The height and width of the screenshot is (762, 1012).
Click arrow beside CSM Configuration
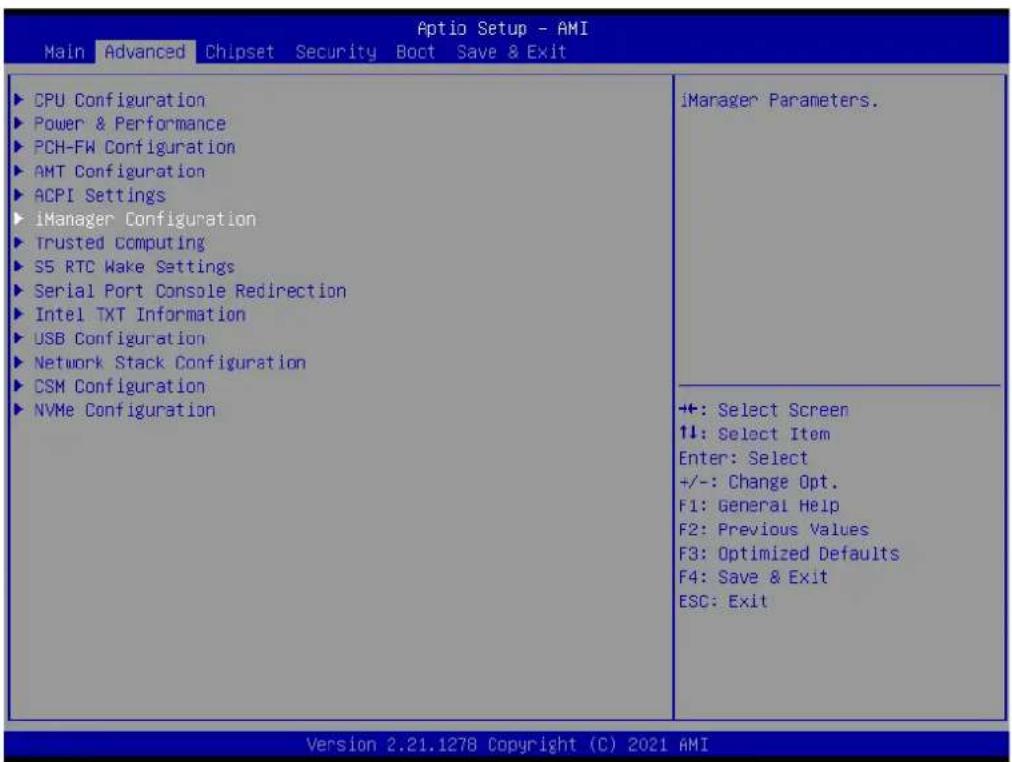click(x=19, y=386)
